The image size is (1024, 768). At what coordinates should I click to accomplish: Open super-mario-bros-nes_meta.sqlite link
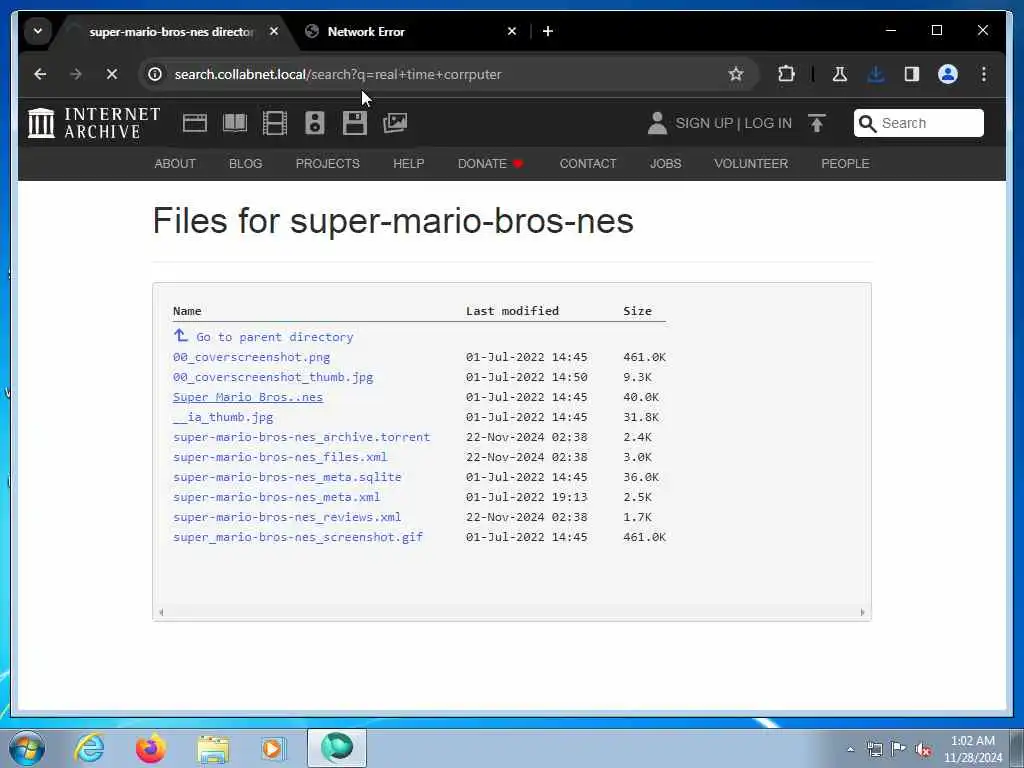(287, 477)
